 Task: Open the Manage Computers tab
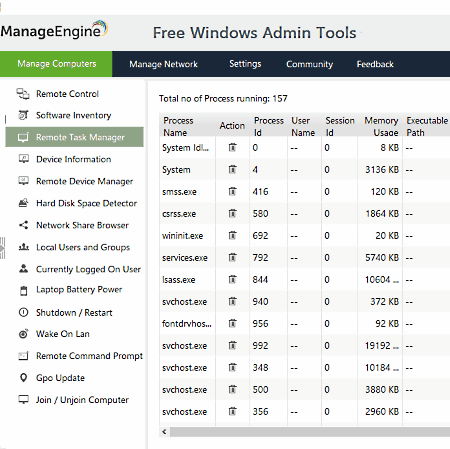click(x=56, y=64)
